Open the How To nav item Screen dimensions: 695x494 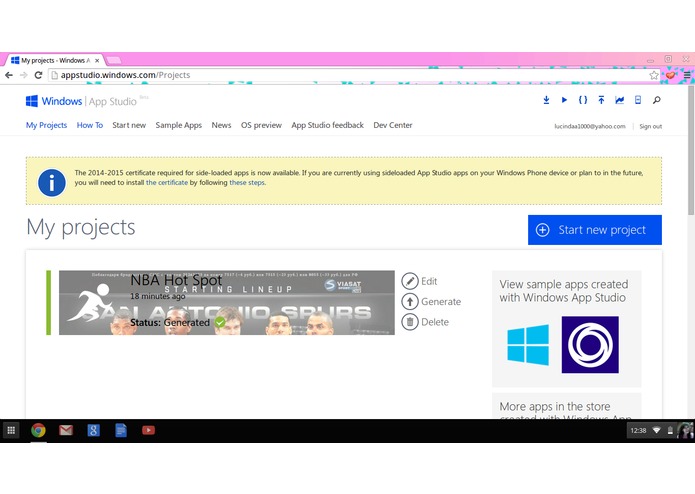tap(90, 125)
